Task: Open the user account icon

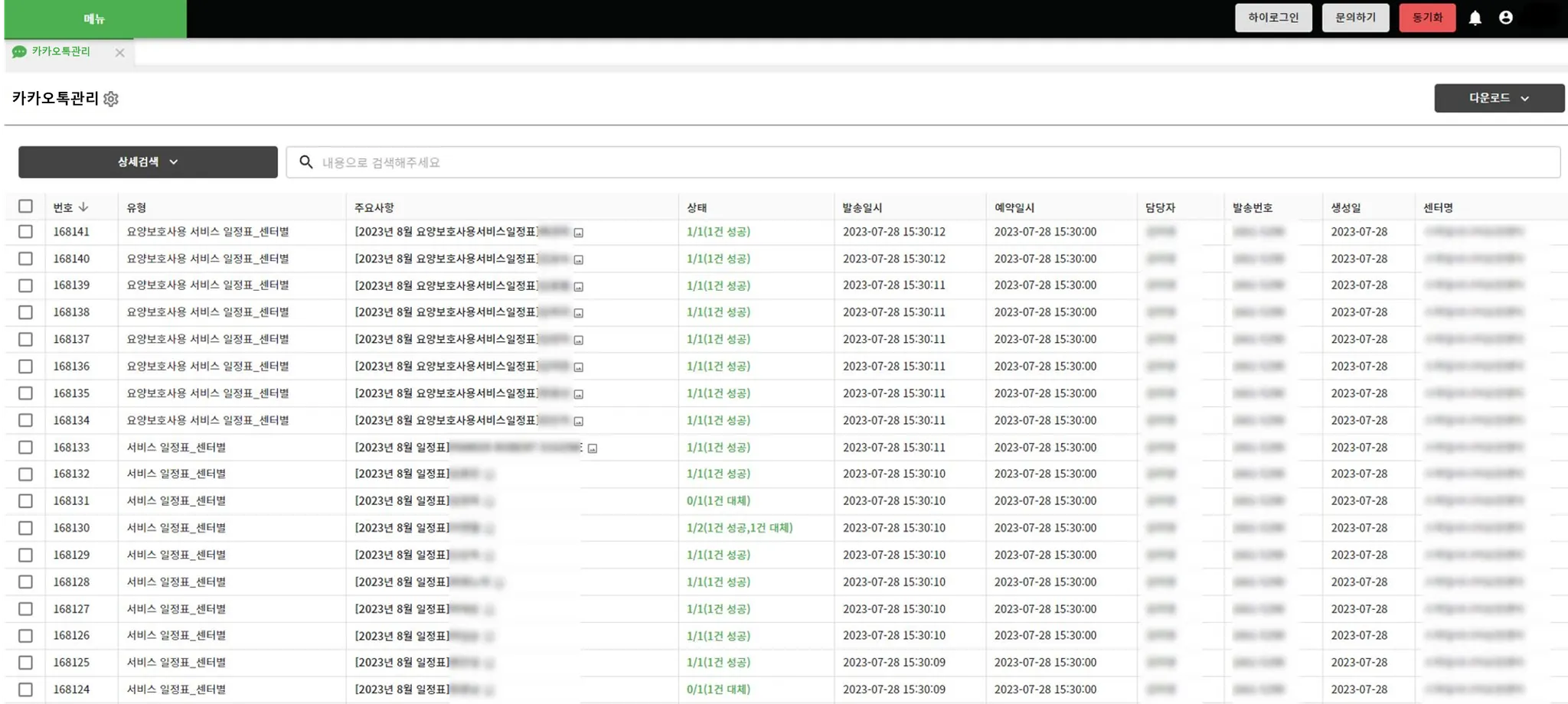Action: point(1505,18)
